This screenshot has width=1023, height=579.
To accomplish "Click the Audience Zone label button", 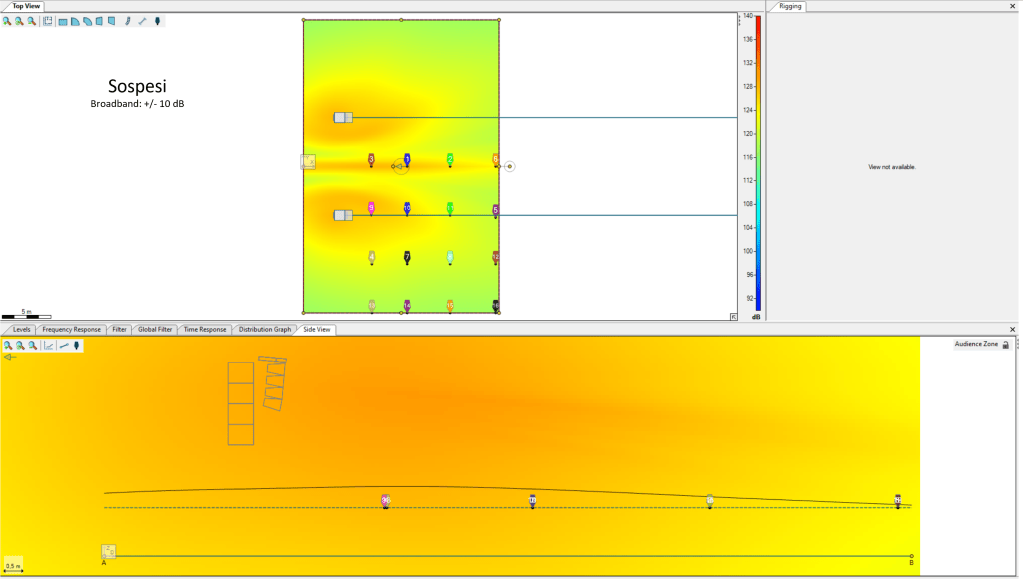I will [975, 344].
